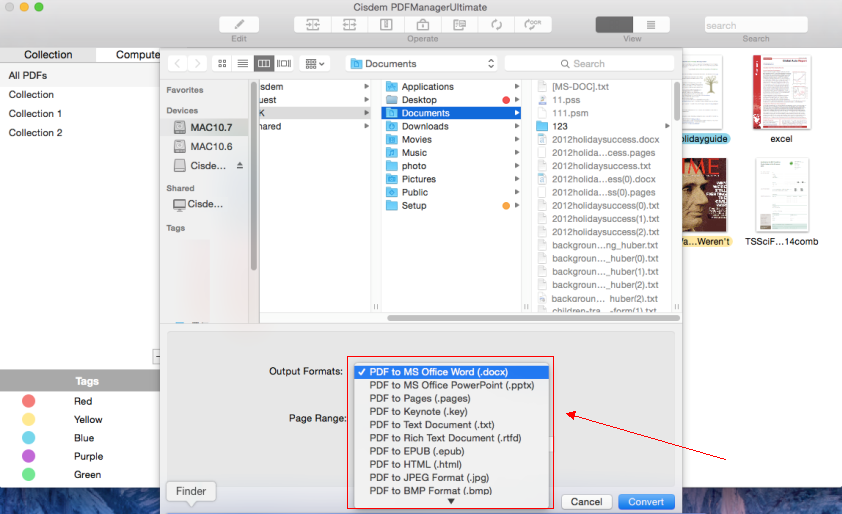
Task: Click the app toolbar search field
Action: click(756, 25)
